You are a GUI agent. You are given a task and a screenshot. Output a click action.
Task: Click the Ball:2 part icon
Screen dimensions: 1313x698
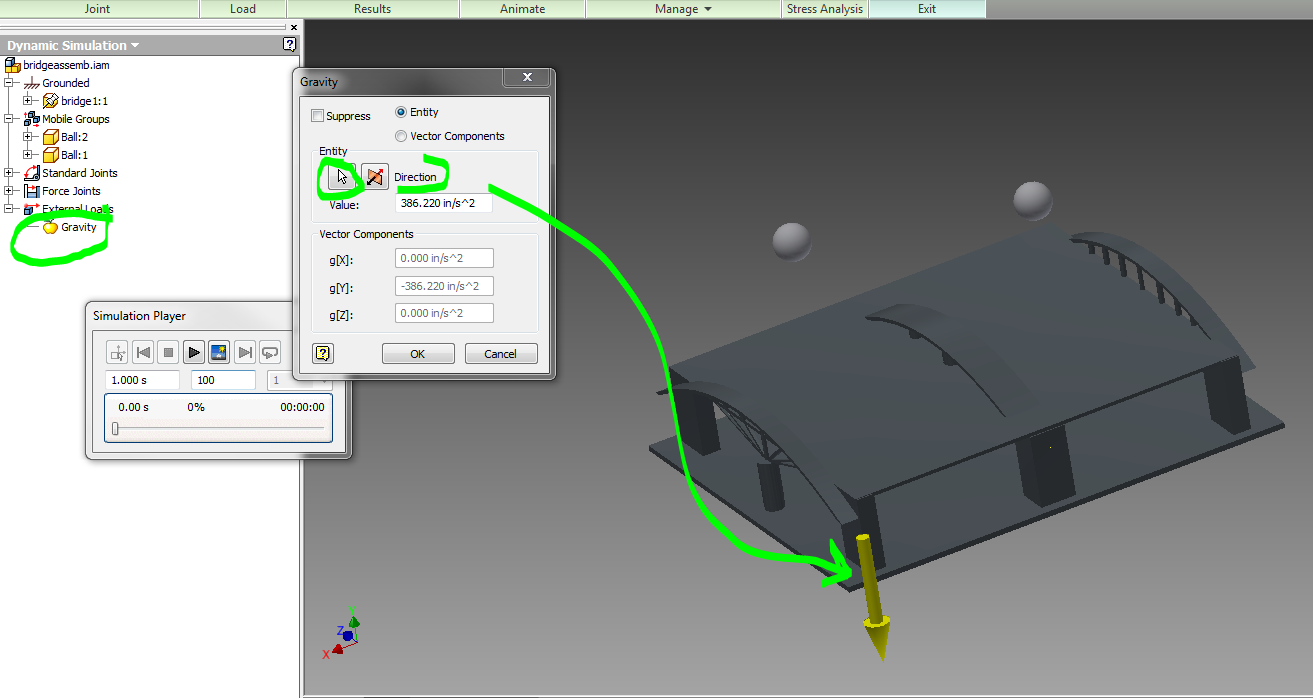tap(50, 137)
